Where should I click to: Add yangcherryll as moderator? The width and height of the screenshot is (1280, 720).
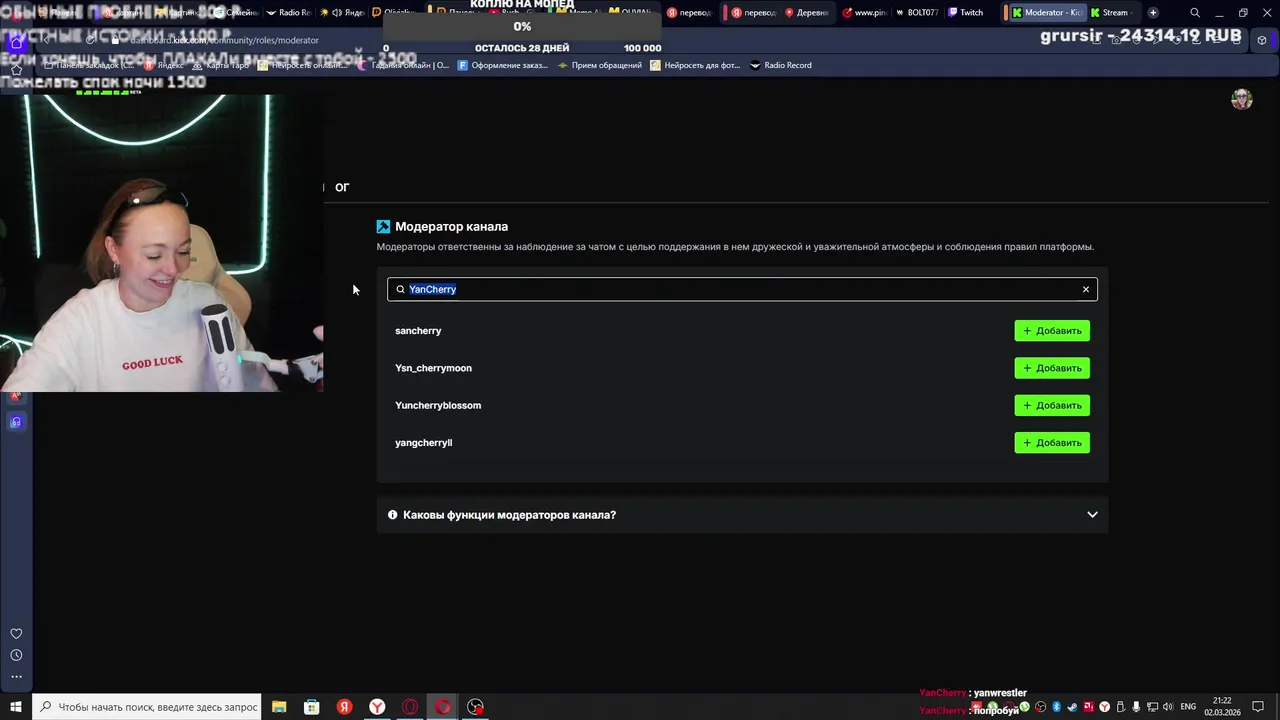[x=1052, y=443]
